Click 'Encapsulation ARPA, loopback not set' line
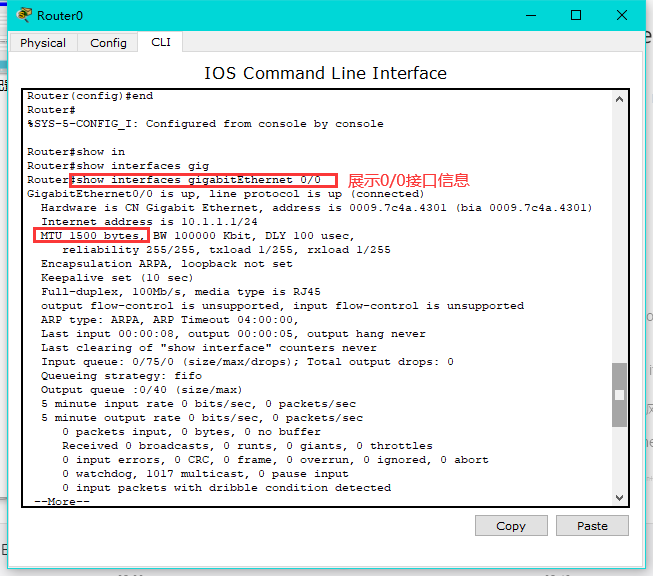The height and width of the screenshot is (576, 653). click(167, 264)
